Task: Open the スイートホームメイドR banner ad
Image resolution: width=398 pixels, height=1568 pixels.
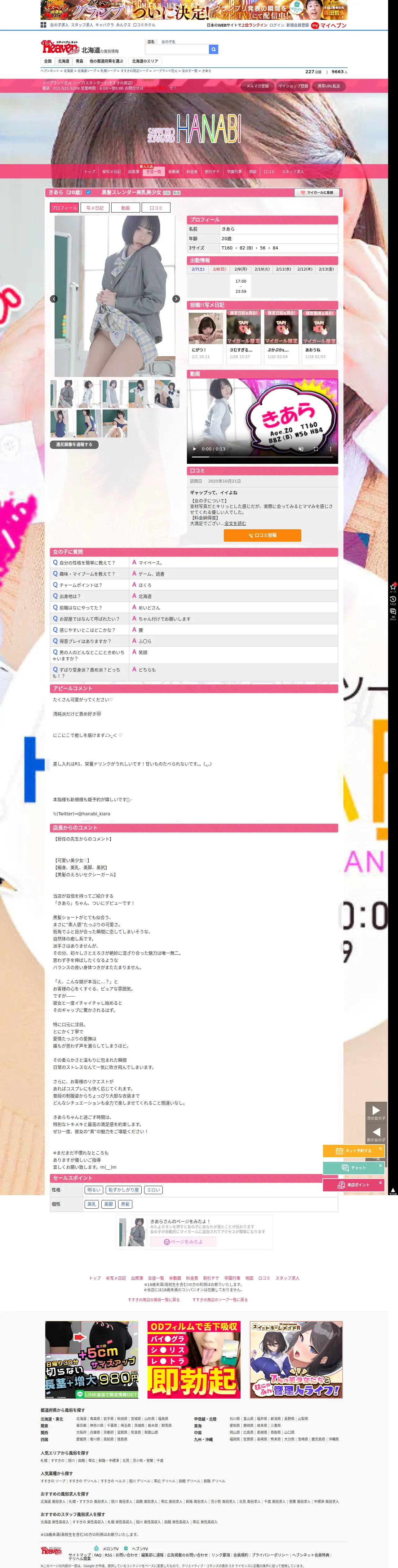Action: coord(296,1359)
